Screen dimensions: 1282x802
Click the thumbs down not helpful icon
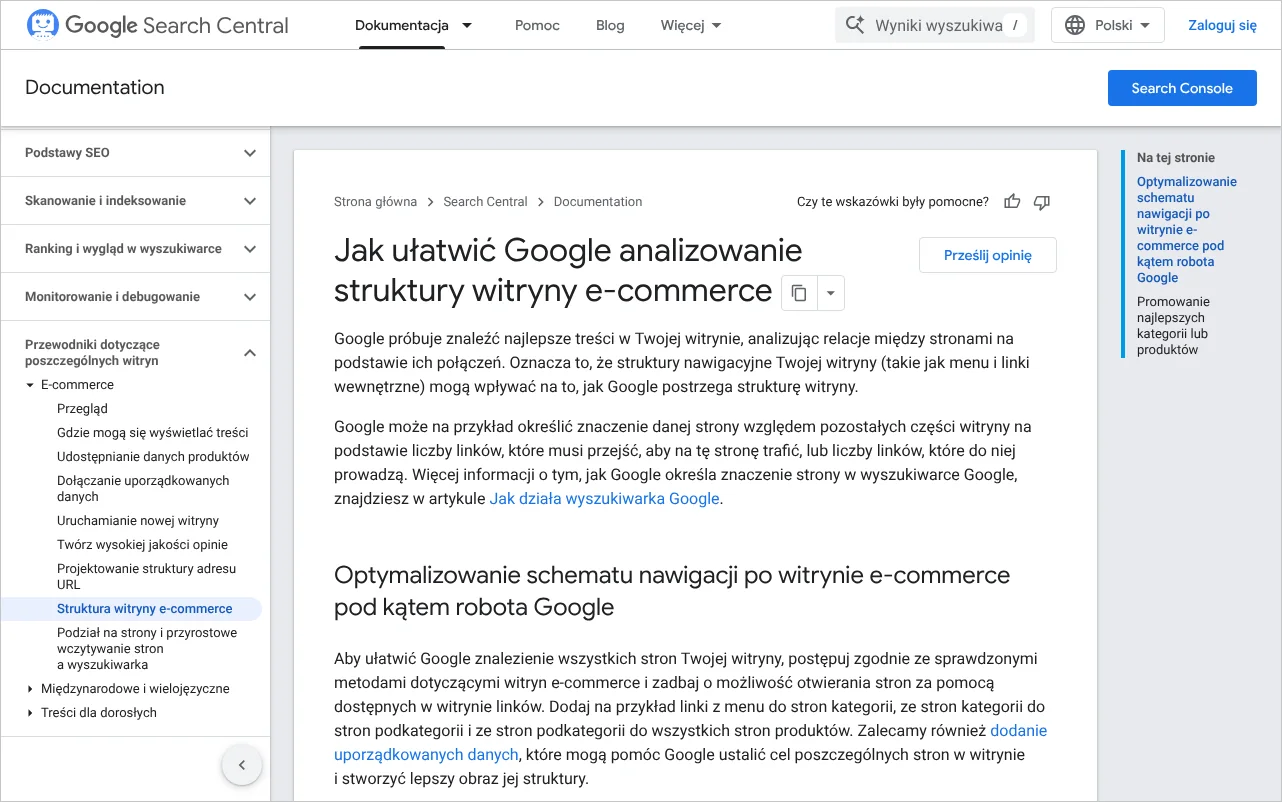coord(1042,202)
